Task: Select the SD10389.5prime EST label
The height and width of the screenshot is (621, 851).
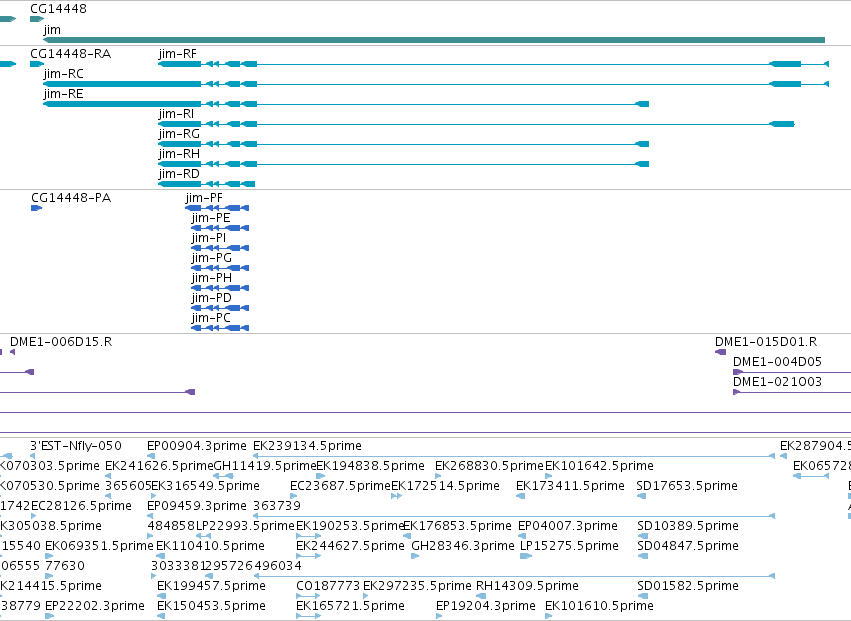Action: coord(688,526)
